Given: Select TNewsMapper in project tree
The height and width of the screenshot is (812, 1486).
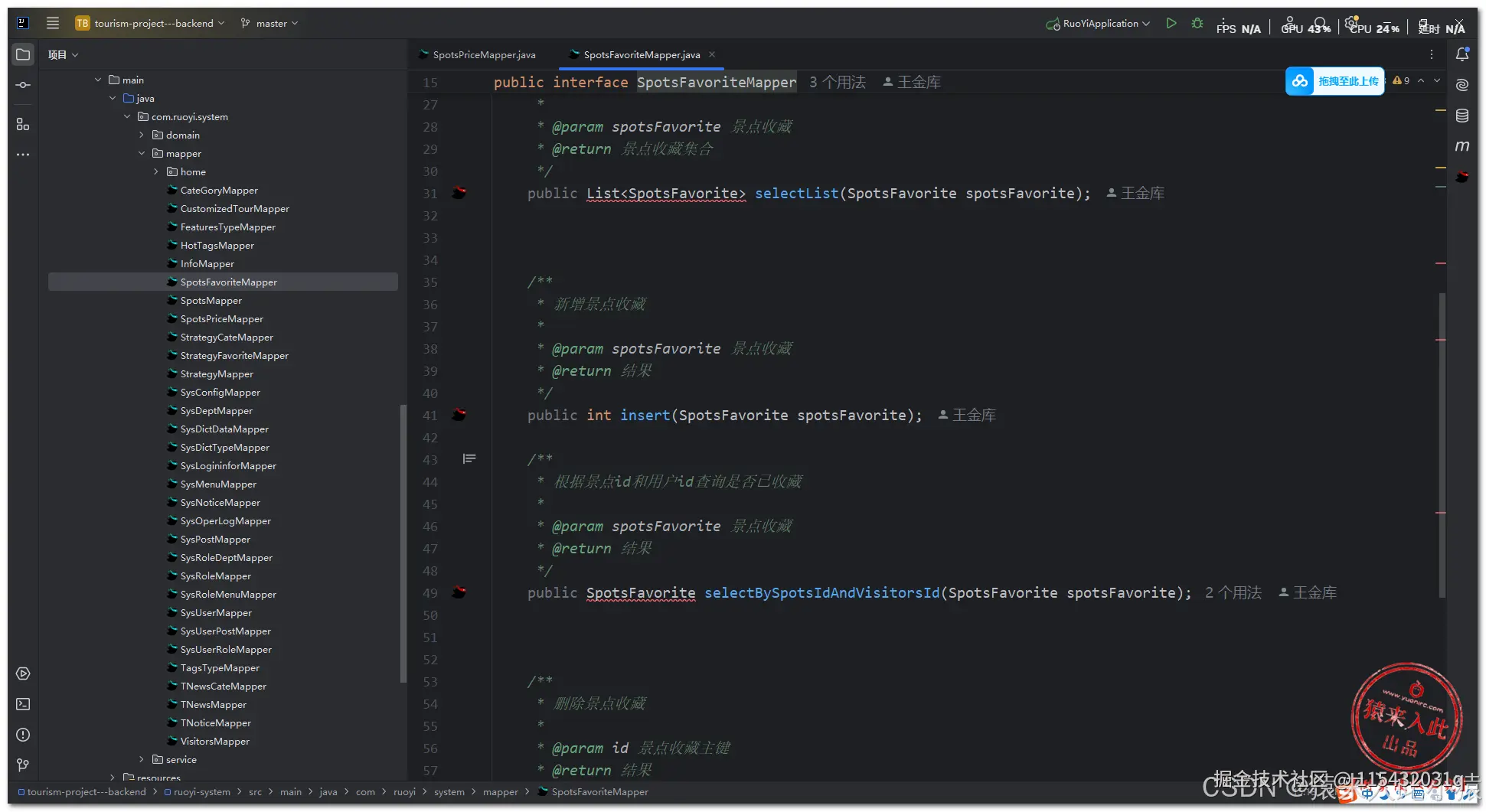Looking at the screenshot, I should [x=213, y=704].
